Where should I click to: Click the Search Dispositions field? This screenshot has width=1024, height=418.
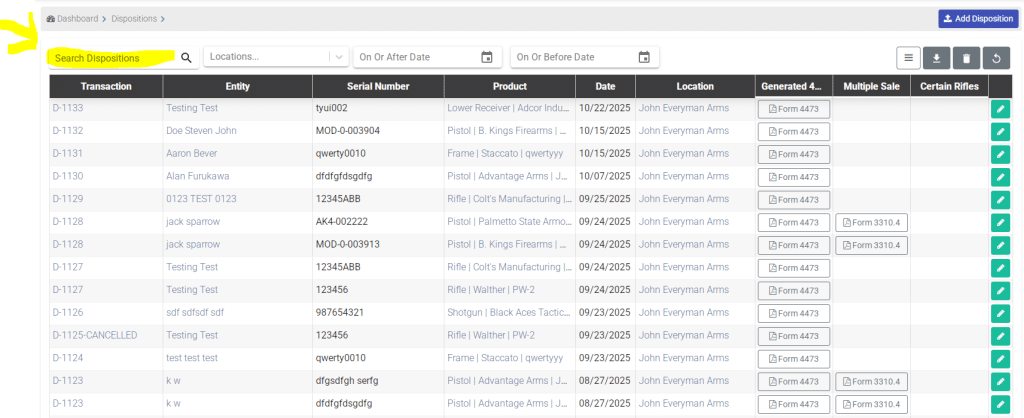pos(110,58)
